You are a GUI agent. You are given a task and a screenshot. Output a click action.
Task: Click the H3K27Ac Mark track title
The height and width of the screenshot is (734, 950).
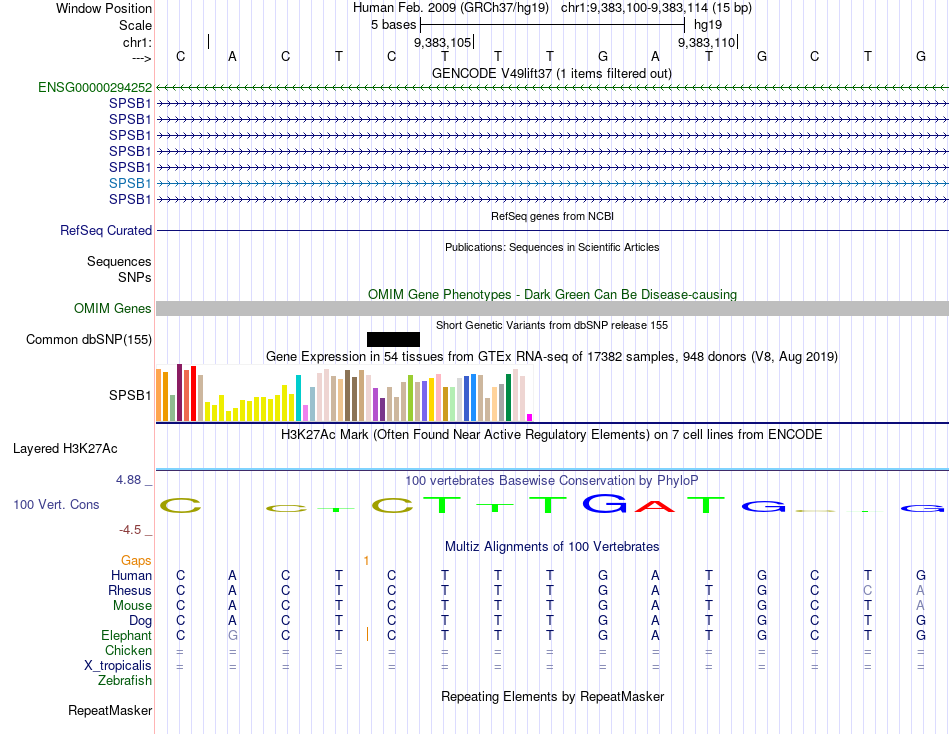[551, 435]
